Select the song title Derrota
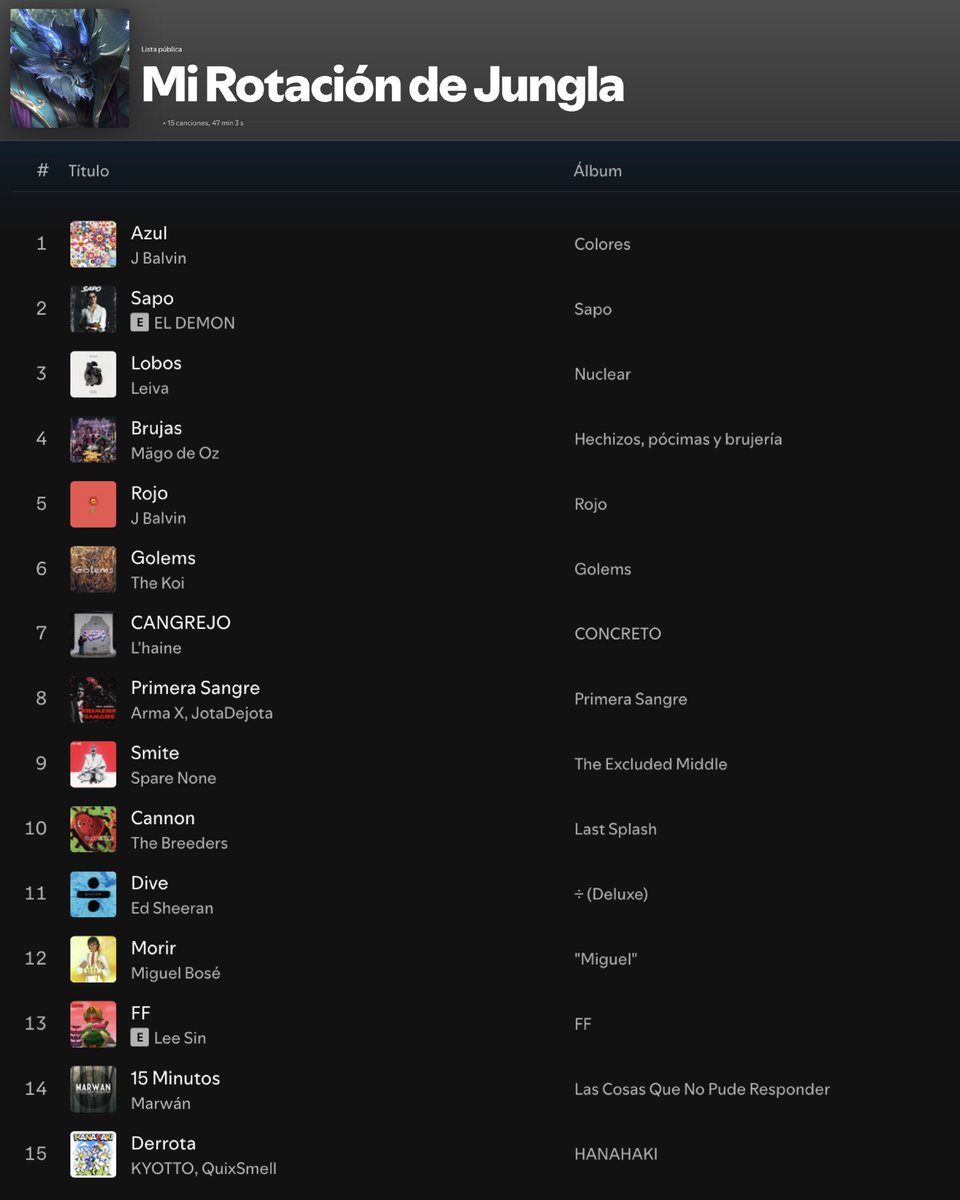Screen dimensions: 960x1200 [163, 1143]
